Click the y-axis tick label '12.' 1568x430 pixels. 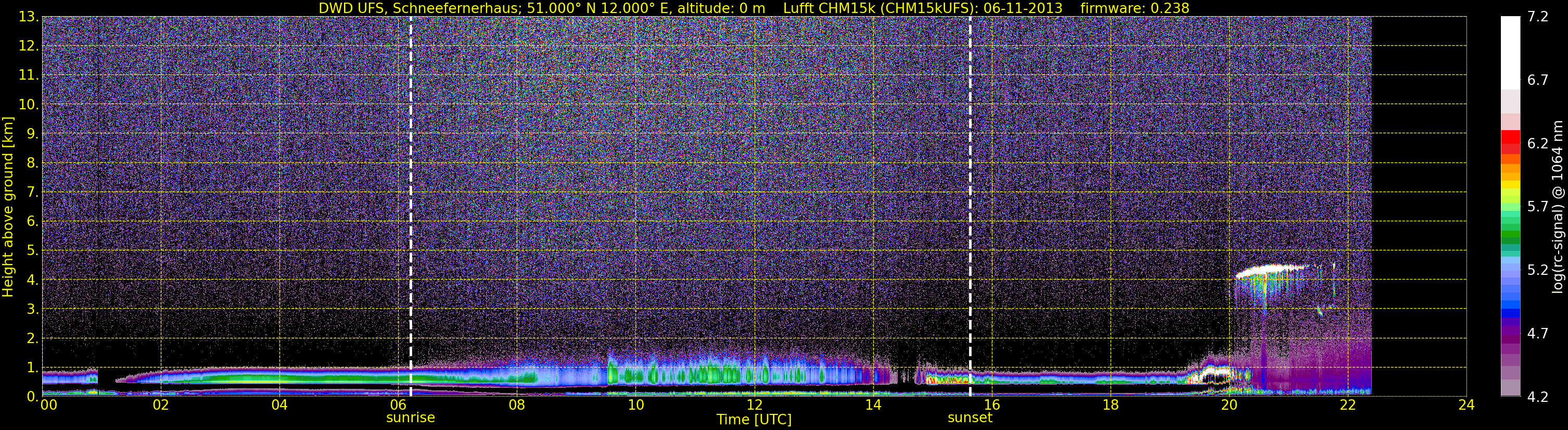click(x=29, y=46)
